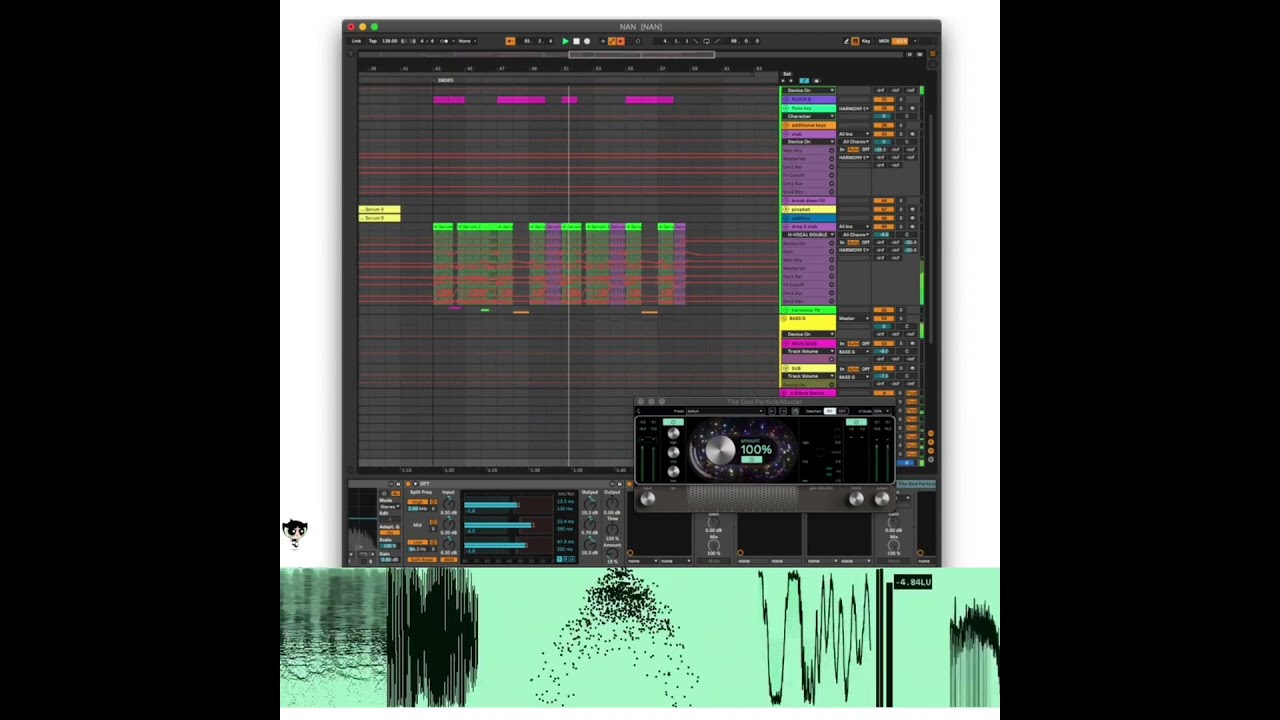Solo the flute key track
The height and width of the screenshot is (720, 1280).
[x=901, y=108]
